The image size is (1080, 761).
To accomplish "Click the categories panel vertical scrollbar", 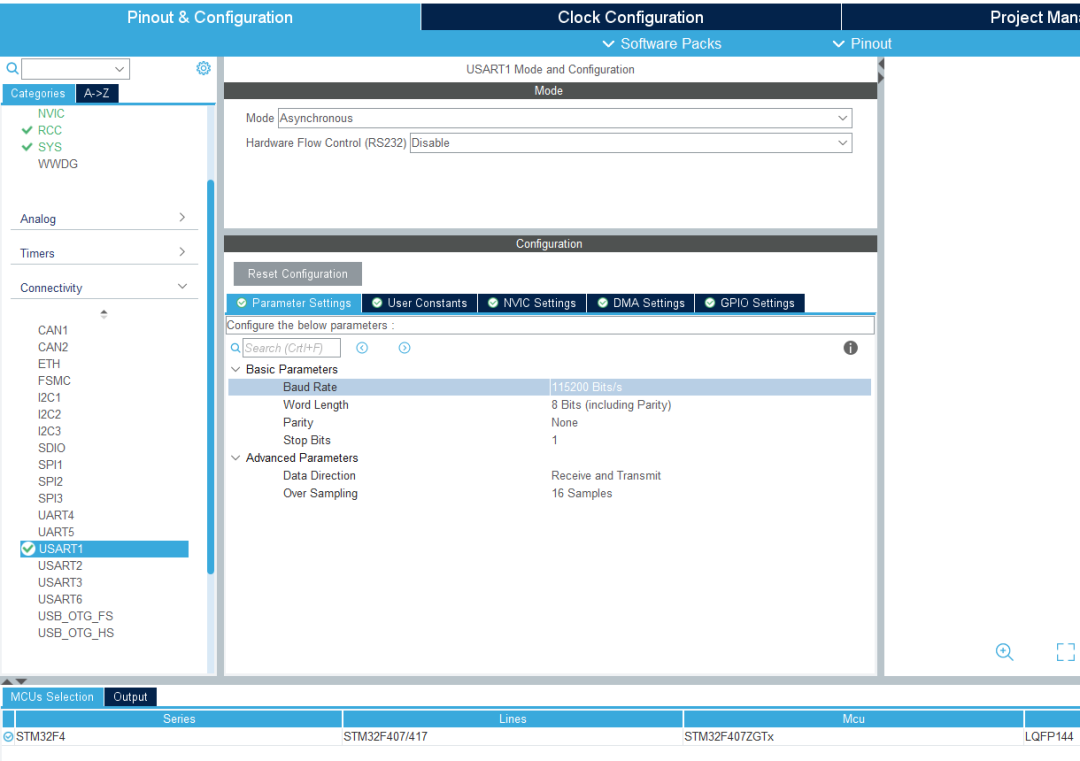I will (211, 377).
